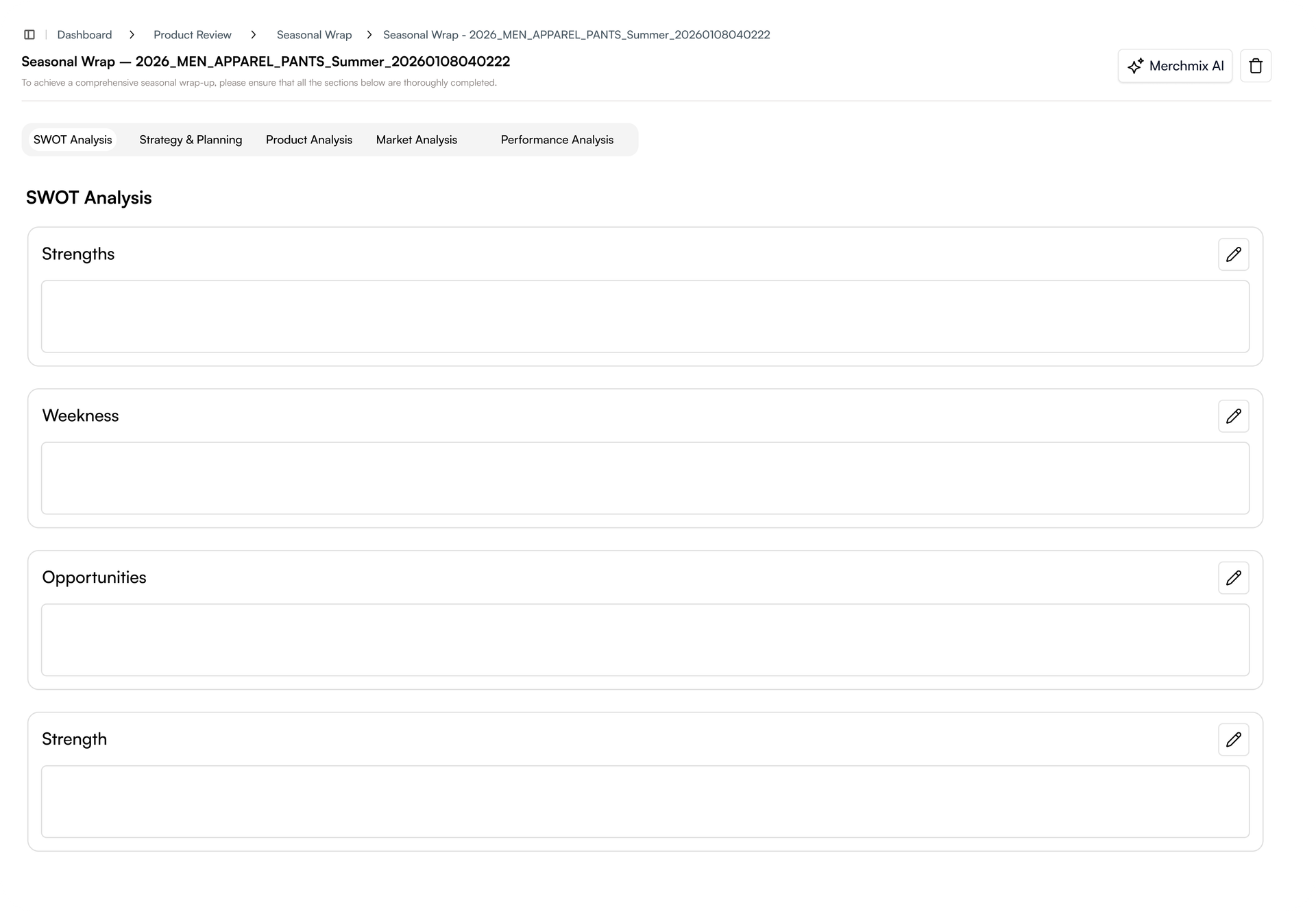Select the SWOT Analysis tab

(x=73, y=140)
